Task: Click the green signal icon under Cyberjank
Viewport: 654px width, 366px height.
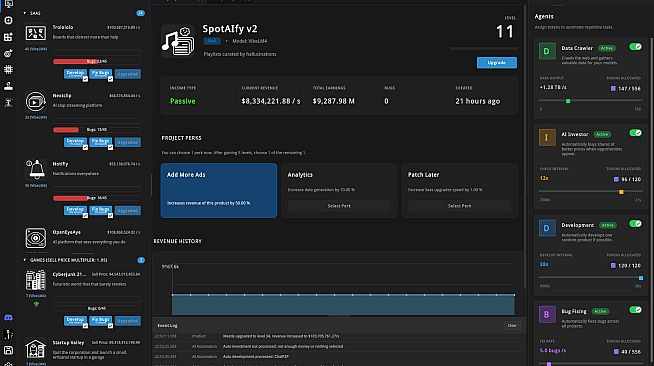Action: tap(36, 304)
